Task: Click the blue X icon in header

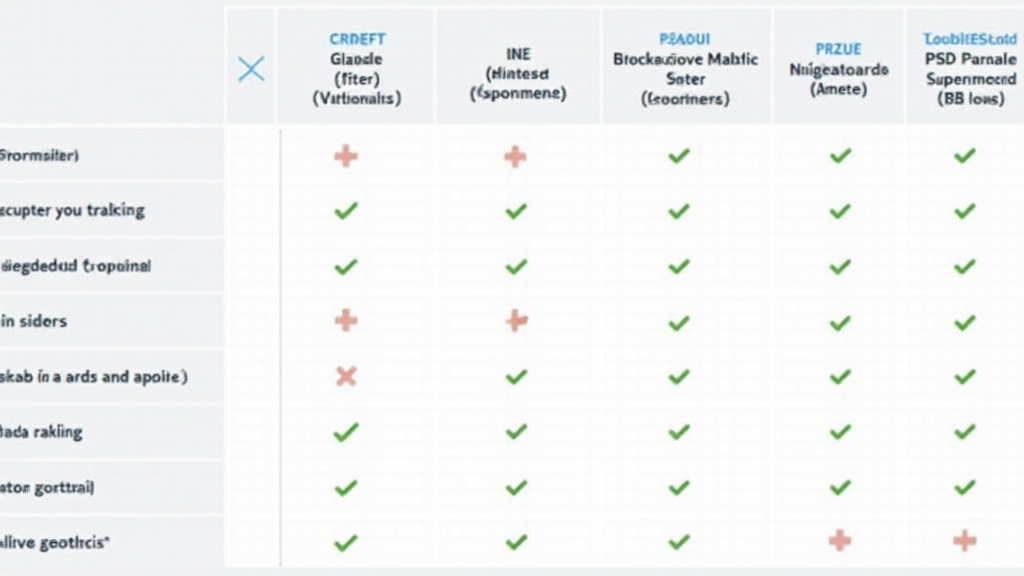Action: pyautogui.click(x=251, y=69)
